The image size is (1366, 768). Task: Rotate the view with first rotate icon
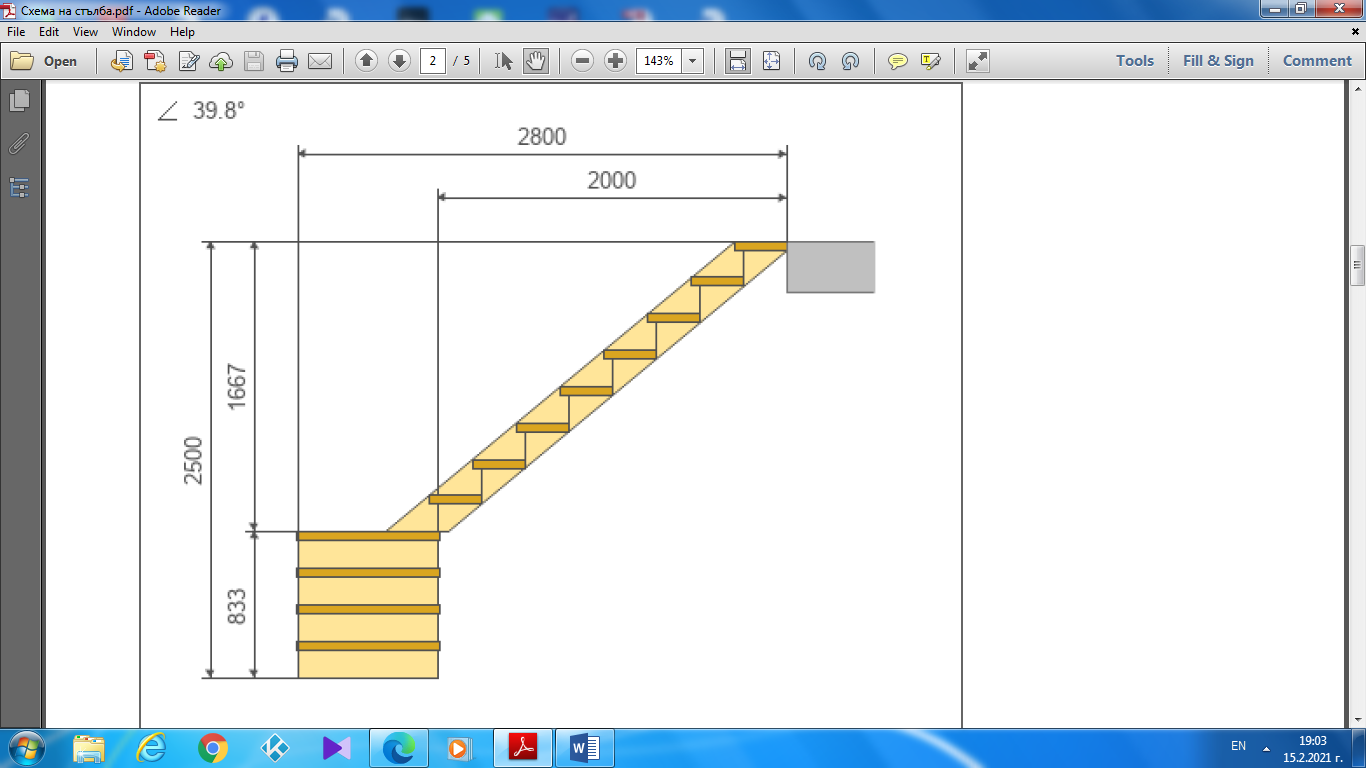817,61
